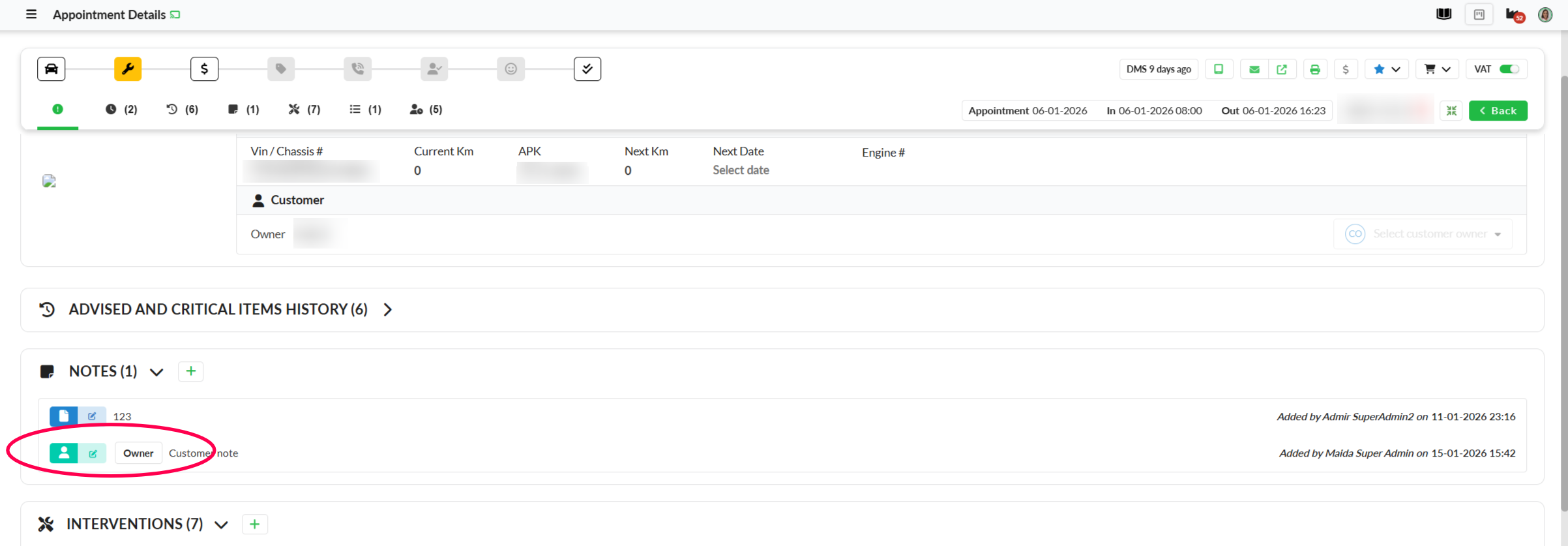The image size is (1568, 546).
Task: Collapse the Notes section
Action: pyautogui.click(x=156, y=372)
